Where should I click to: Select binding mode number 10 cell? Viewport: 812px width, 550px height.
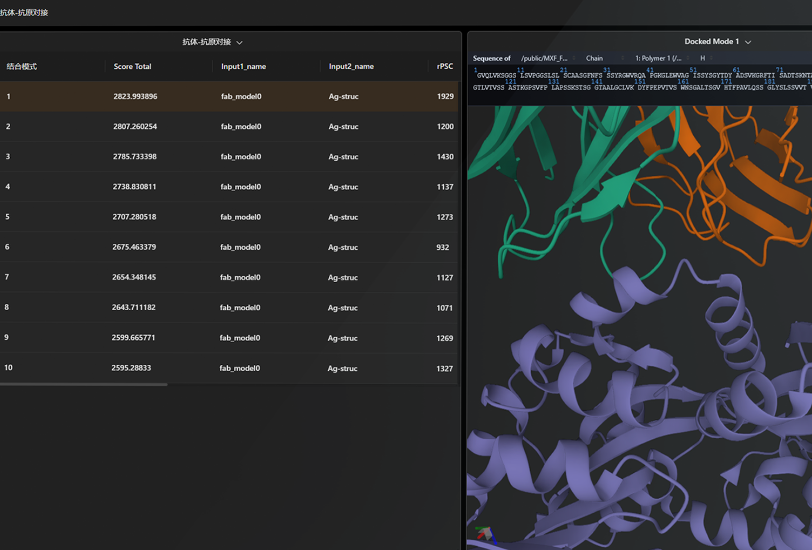point(8,368)
